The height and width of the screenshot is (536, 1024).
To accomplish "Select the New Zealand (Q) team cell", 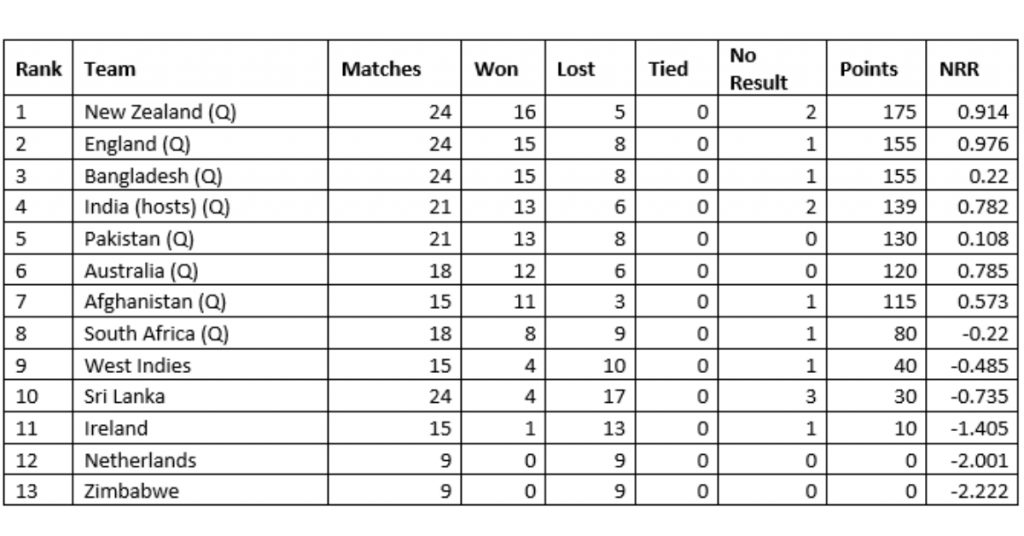I will pos(200,112).
